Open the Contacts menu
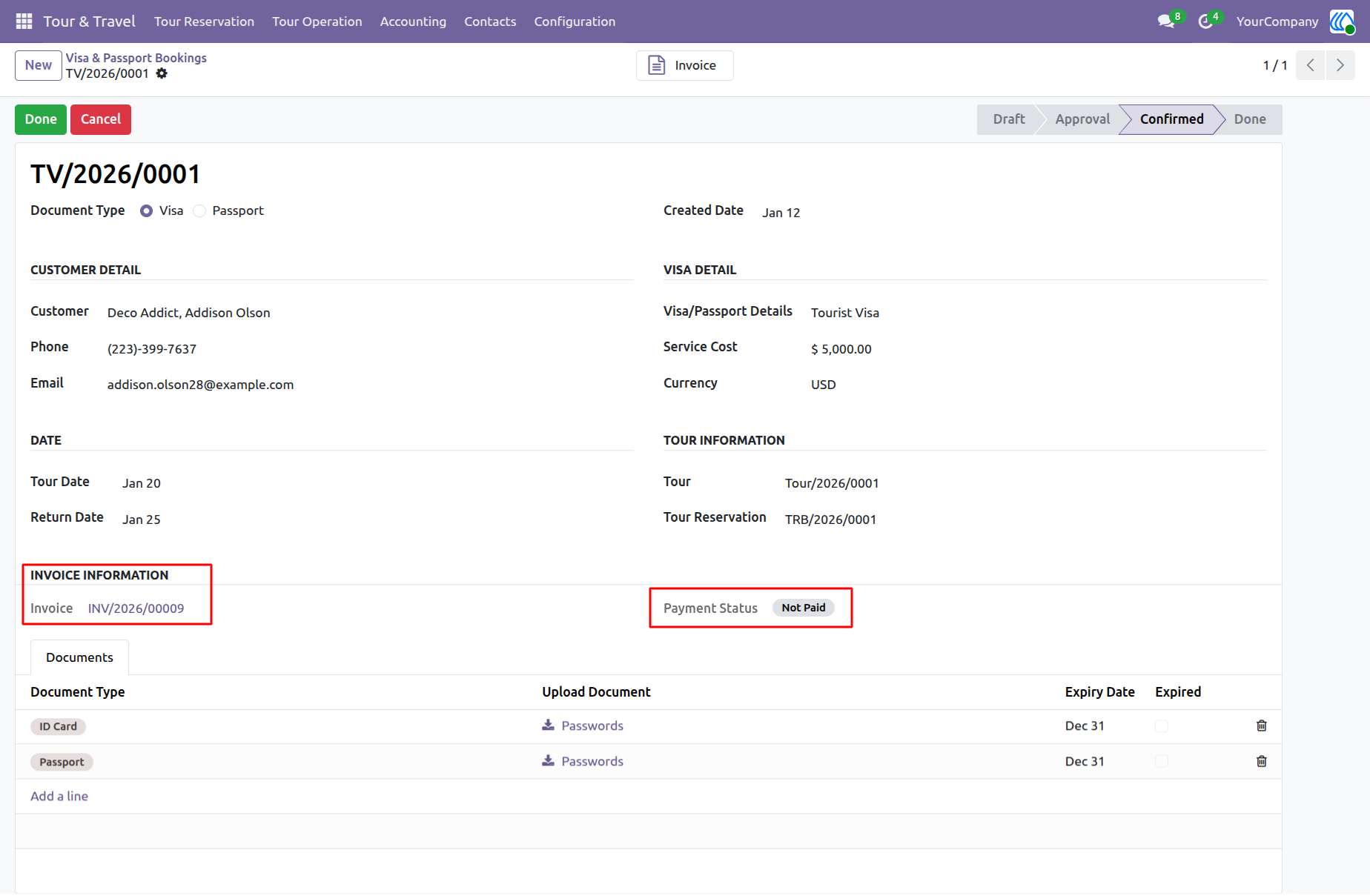This screenshot has width=1370, height=896. pos(490,21)
